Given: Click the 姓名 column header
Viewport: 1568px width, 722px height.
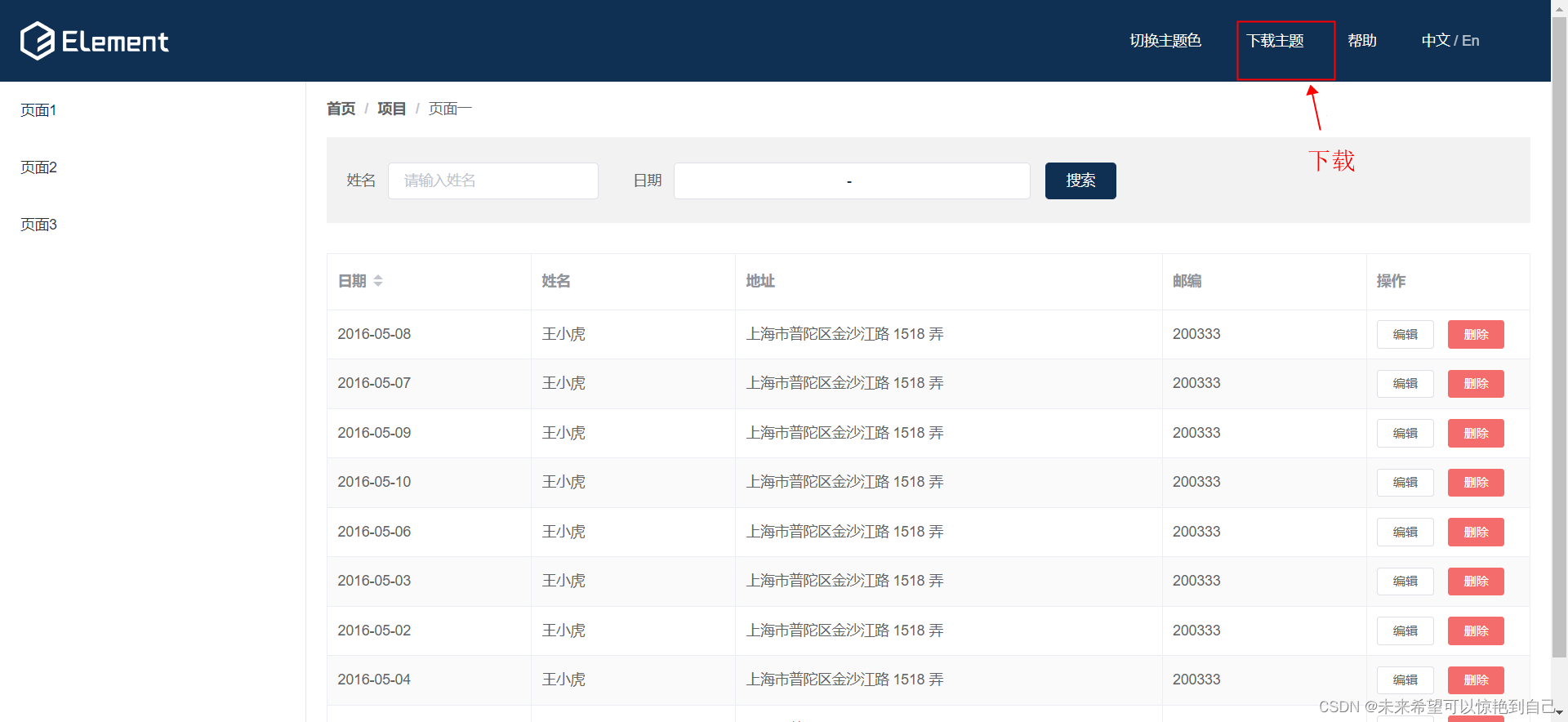Looking at the screenshot, I should click(x=556, y=281).
